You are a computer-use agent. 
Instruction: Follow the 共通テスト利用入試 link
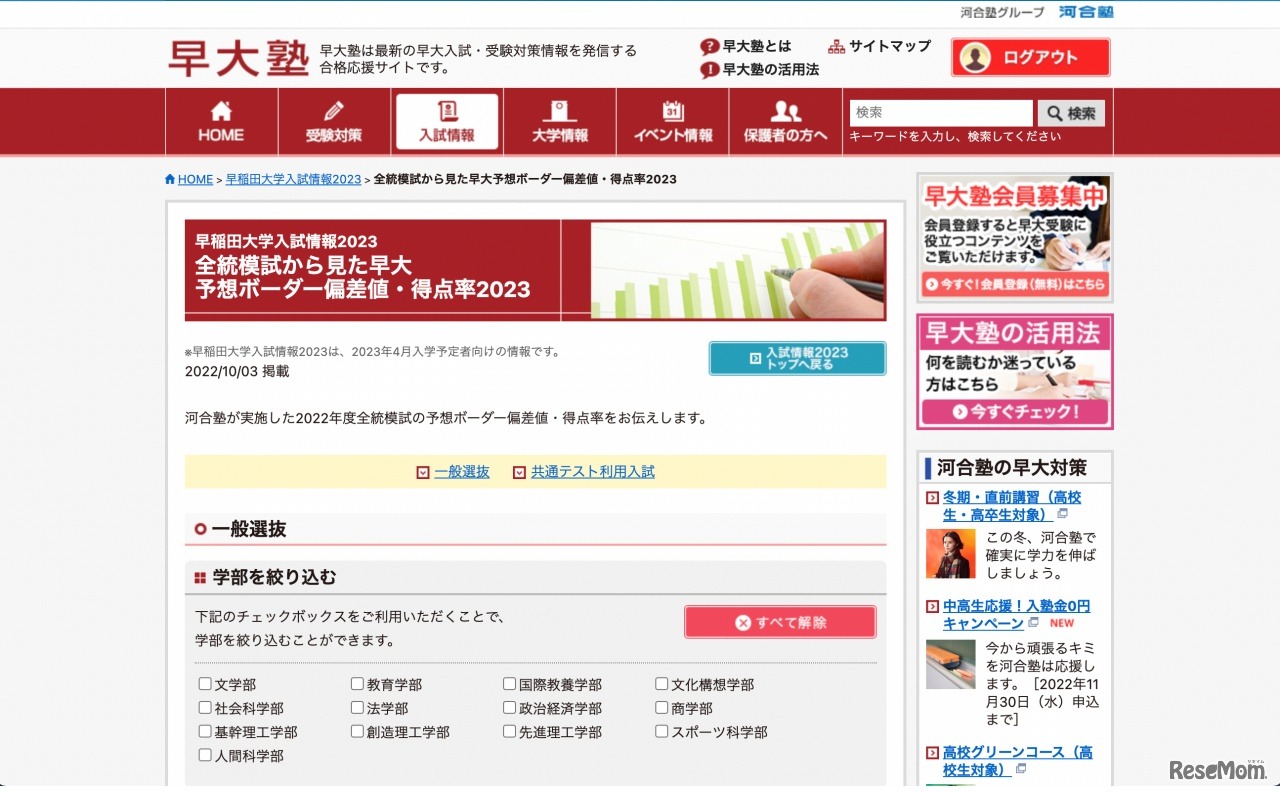(591, 471)
